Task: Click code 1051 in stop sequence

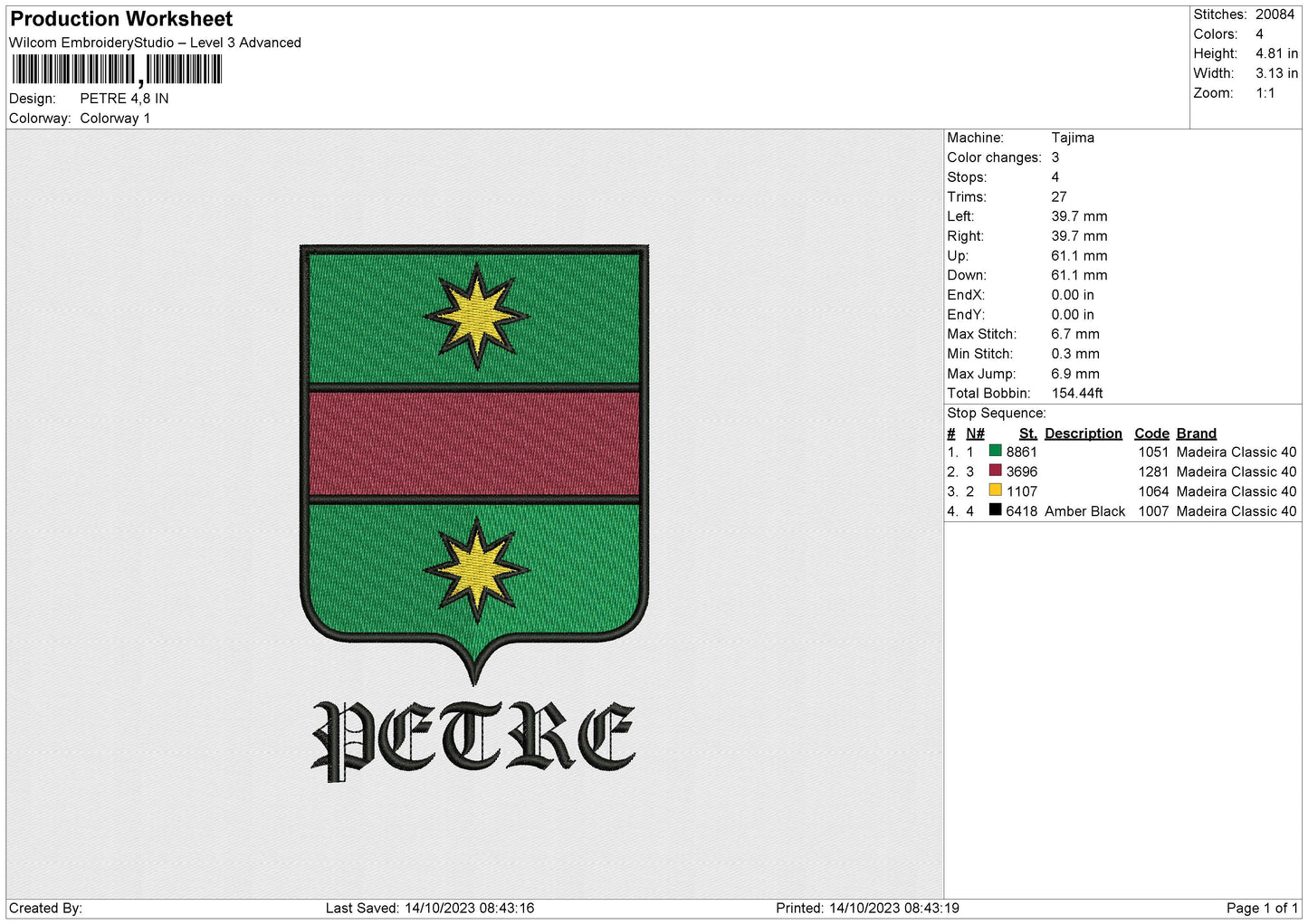Action: (1153, 452)
